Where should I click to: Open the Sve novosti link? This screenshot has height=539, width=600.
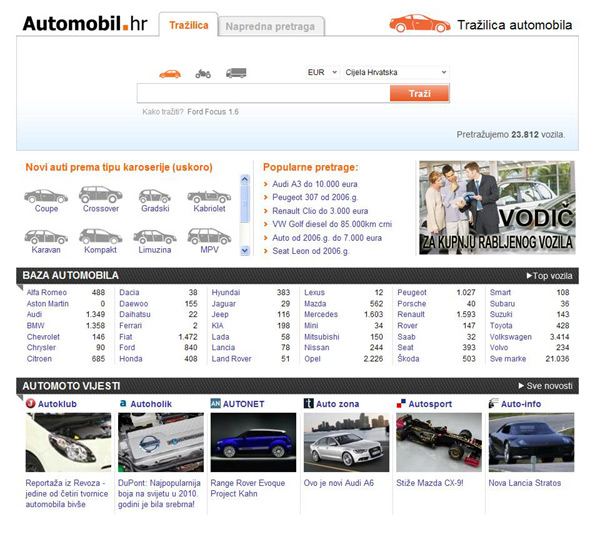pyautogui.click(x=545, y=386)
